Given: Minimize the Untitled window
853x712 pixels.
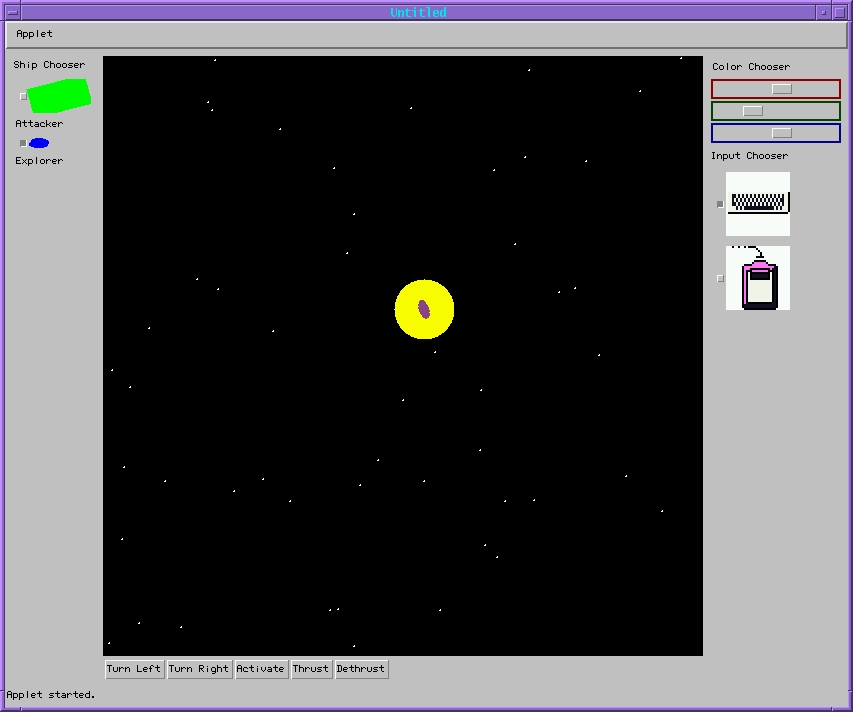Looking at the screenshot, I should [824, 12].
